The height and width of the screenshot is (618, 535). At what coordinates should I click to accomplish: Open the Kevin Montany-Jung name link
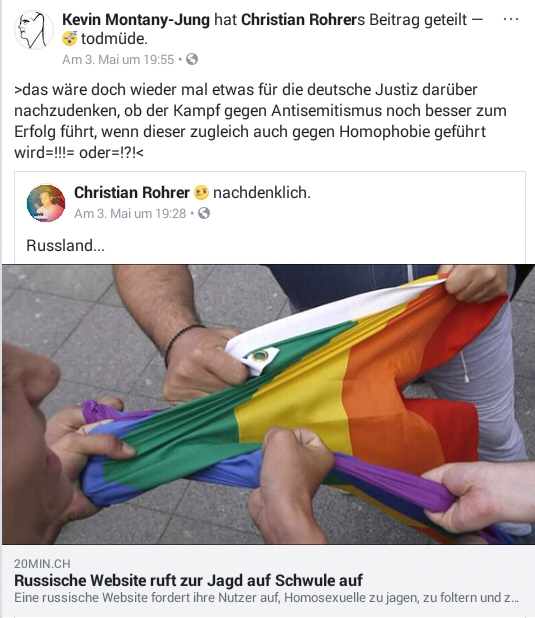click(x=136, y=19)
